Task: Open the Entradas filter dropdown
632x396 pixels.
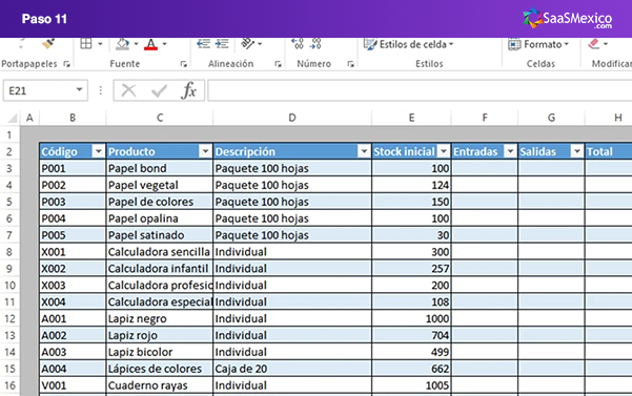Action: 510,152
